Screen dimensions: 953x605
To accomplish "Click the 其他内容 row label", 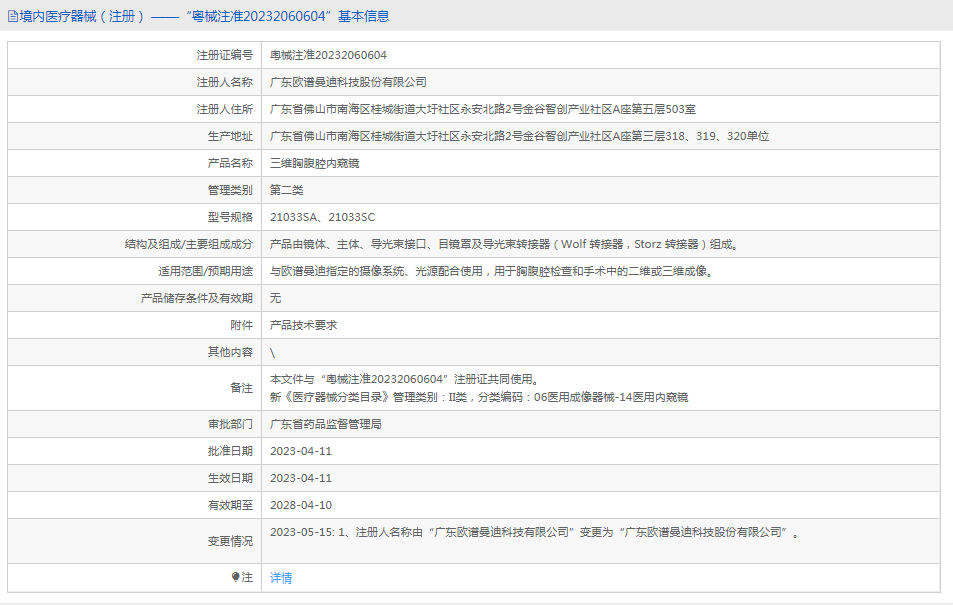I will click(x=230, y=352).
